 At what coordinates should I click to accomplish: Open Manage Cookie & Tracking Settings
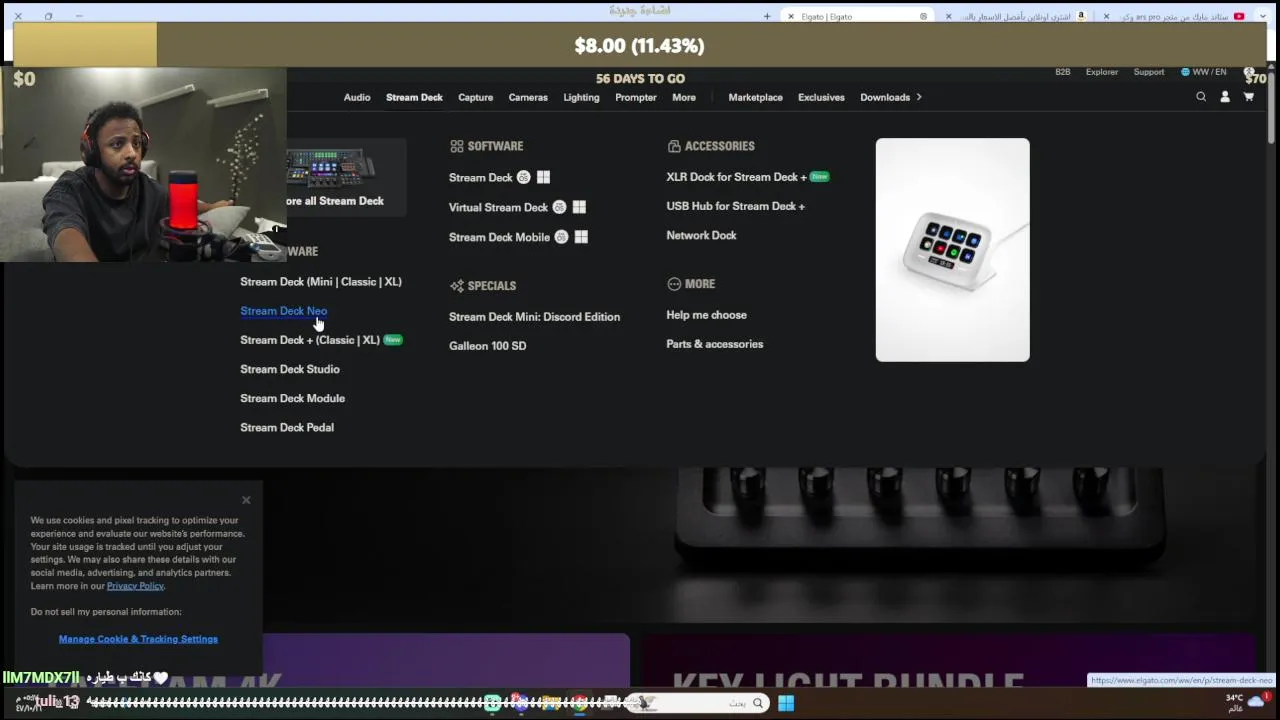coord(138,639)
